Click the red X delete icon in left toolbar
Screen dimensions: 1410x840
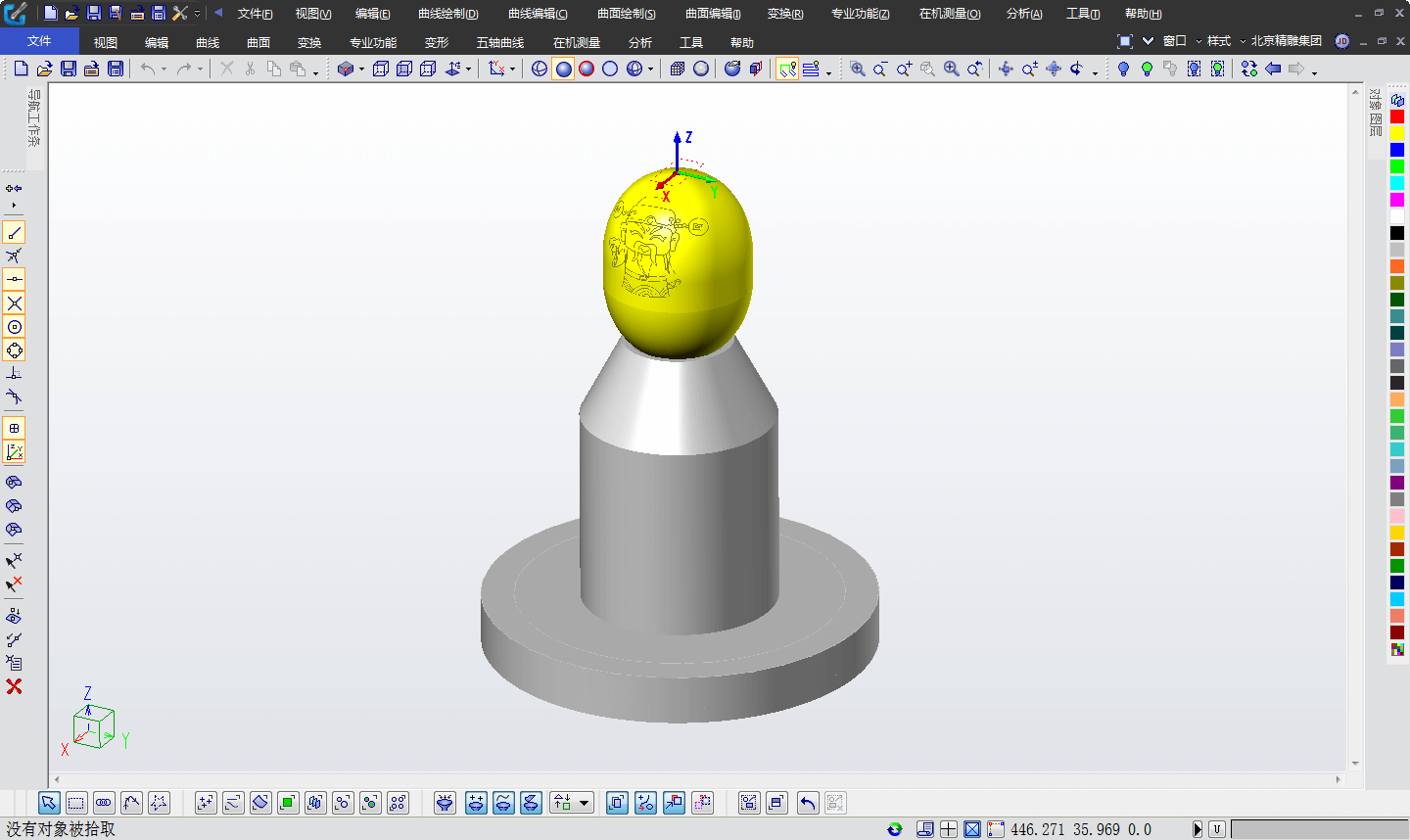pyautogui.click(x=14, y=686)
